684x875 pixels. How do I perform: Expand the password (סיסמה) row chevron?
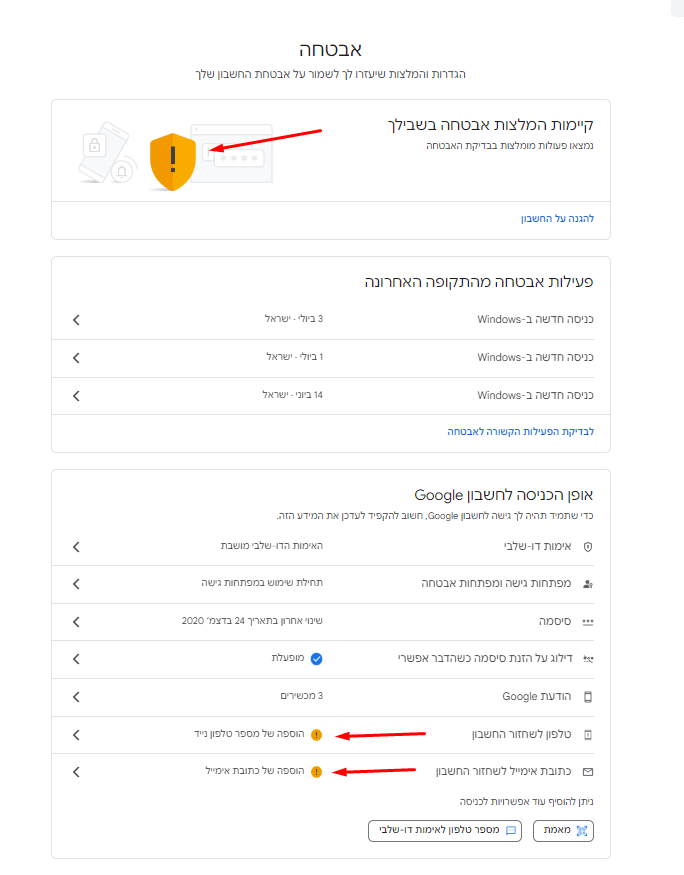(76, 622)
